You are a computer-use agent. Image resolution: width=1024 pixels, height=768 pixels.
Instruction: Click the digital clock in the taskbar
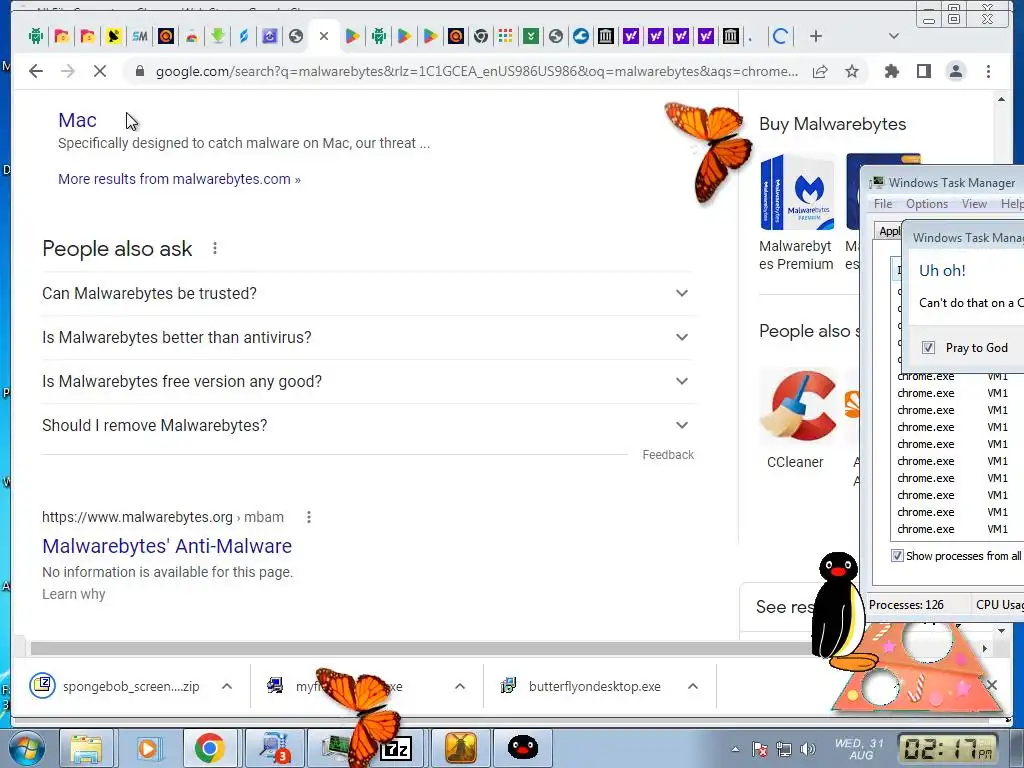(948, 748)
